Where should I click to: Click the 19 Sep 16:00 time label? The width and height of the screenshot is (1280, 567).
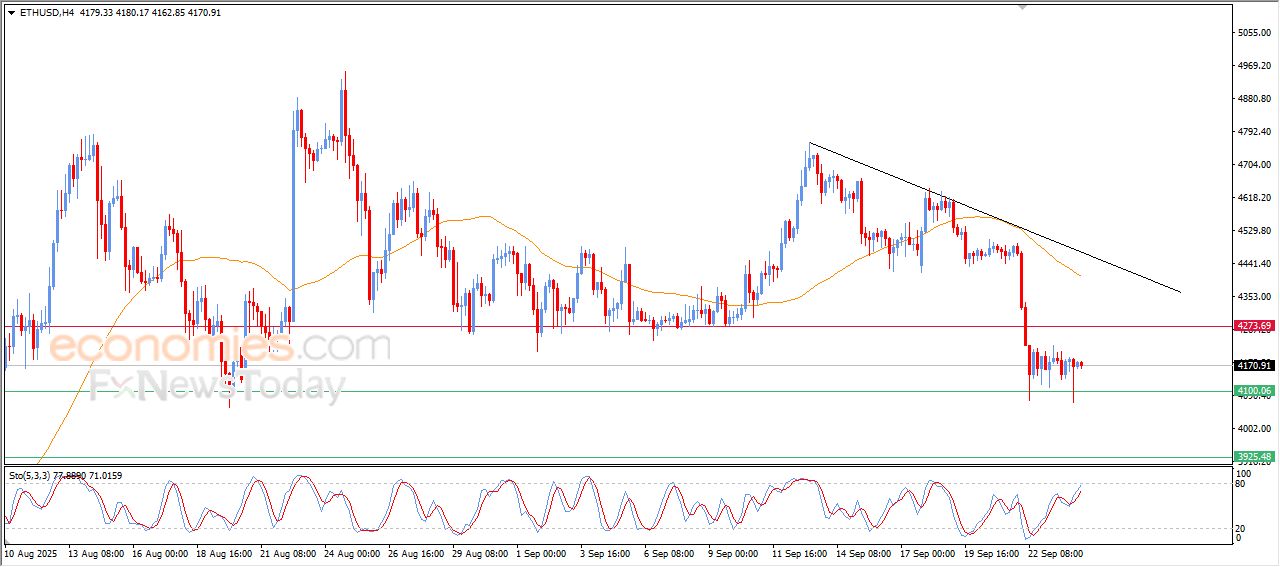click(994, 552)
